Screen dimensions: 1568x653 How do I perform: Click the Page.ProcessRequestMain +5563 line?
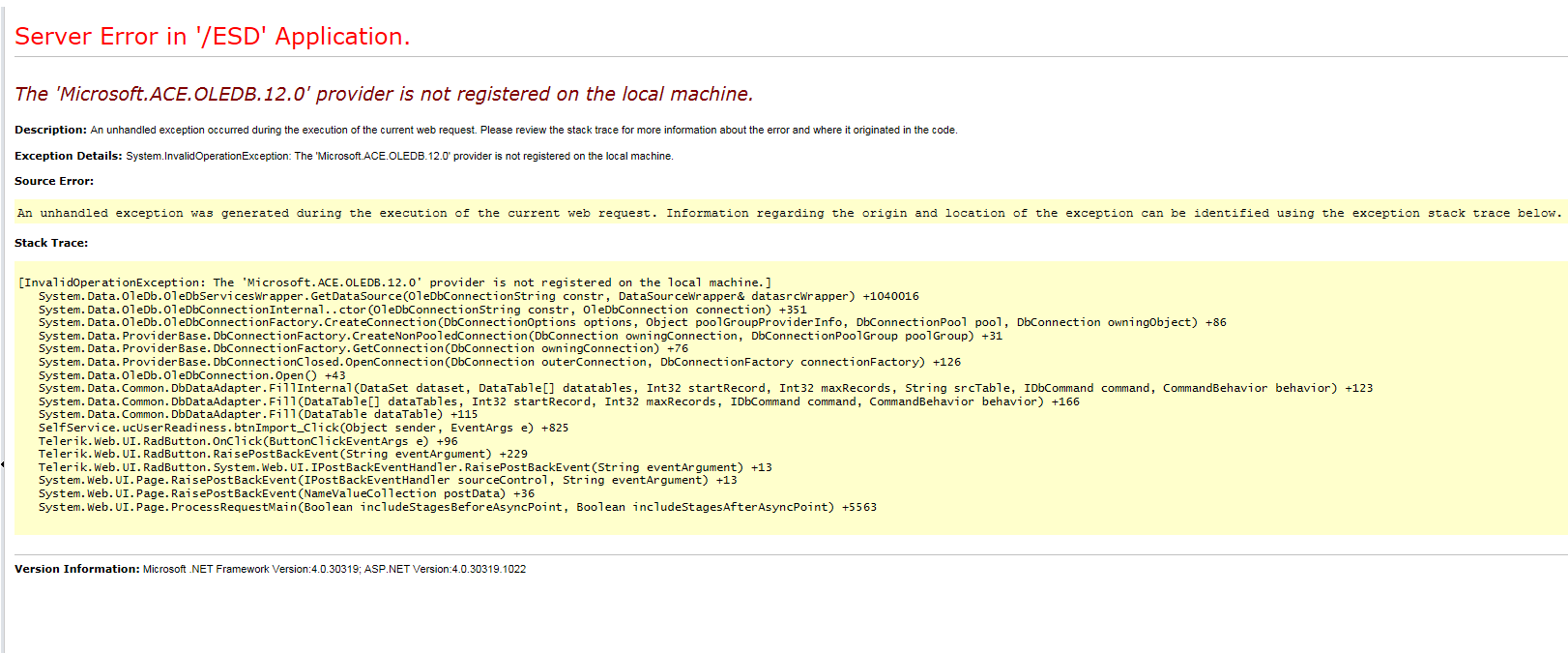[x=457, y=507]
